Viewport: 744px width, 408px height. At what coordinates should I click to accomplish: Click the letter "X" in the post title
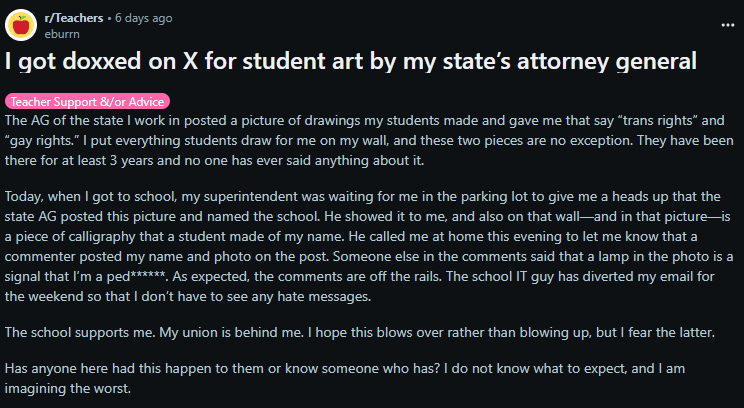coord(190,61)
